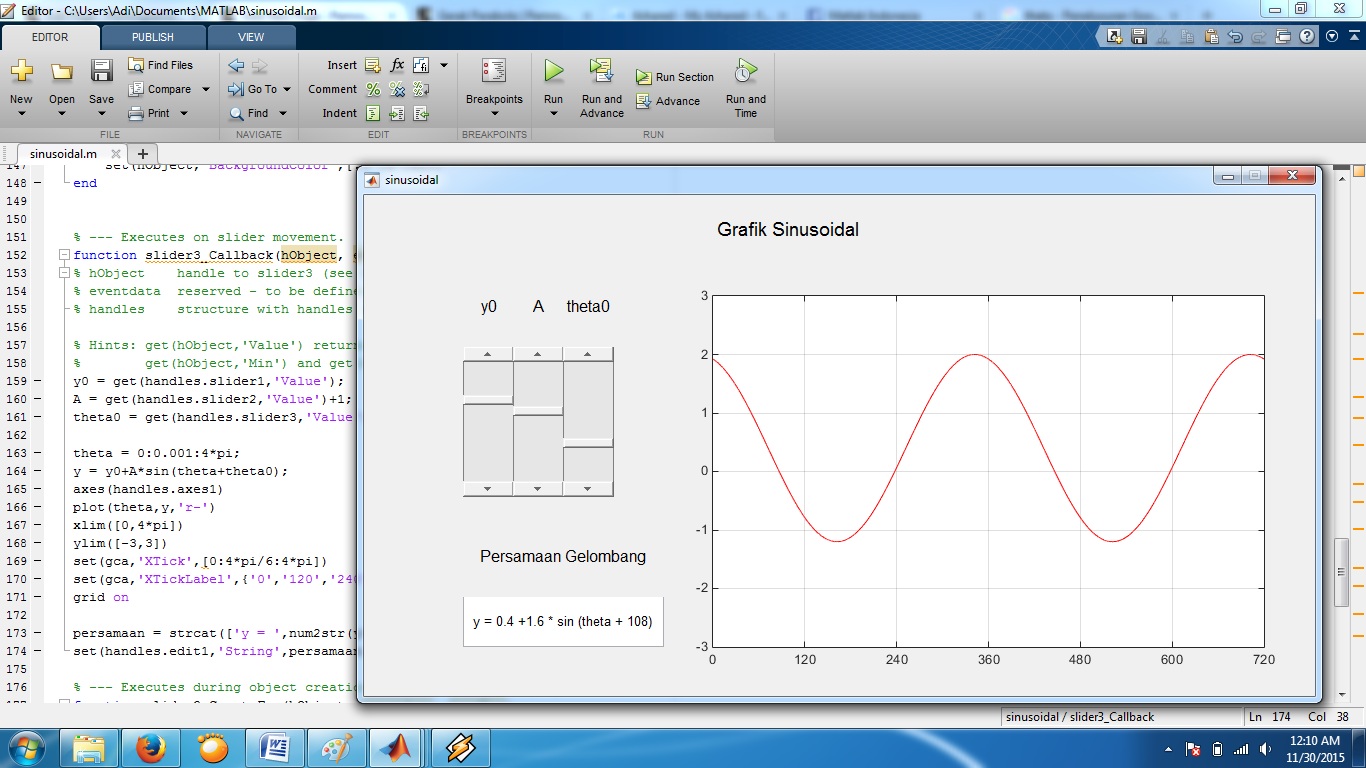Viewport: 1366px width, 768px height.
Task: Collapse the slider3_Callback function fold marker
Action: tap(64, 255)
